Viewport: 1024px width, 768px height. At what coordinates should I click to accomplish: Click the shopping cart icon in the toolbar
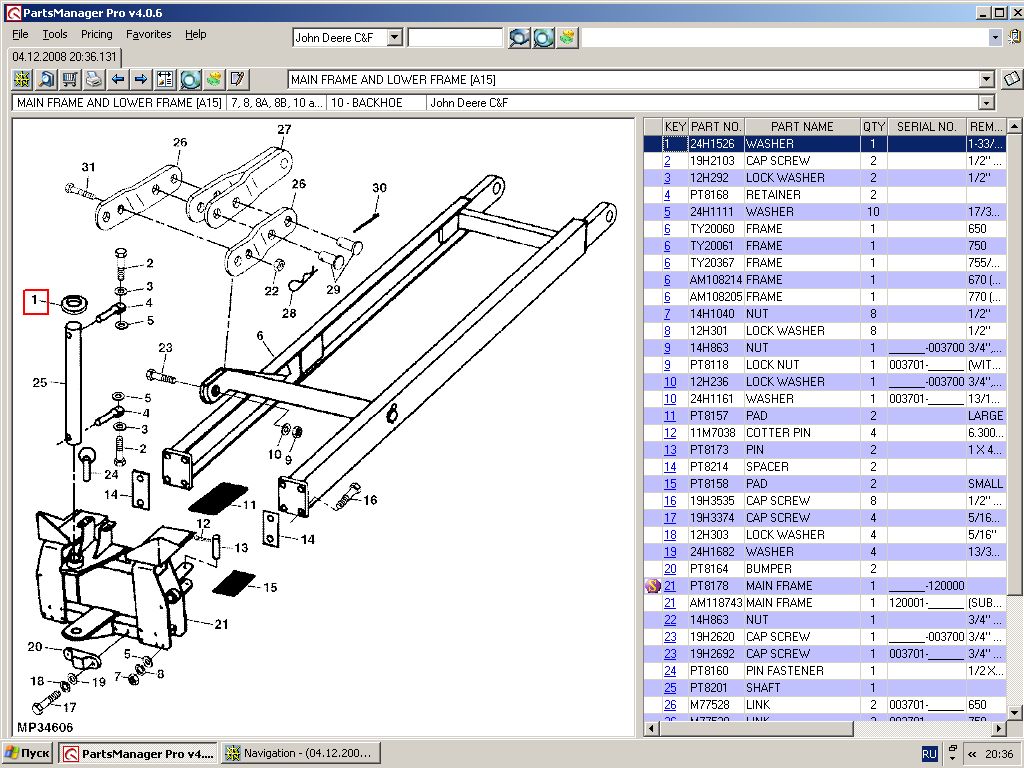click(x=70, y=79)
